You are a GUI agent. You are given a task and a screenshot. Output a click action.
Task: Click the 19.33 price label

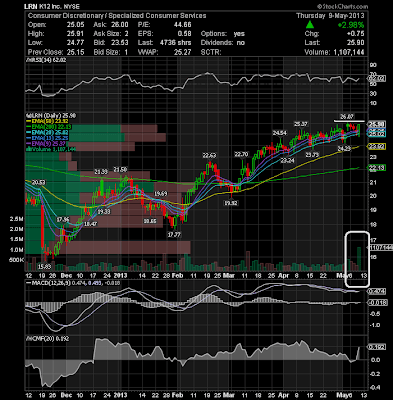(103, 212)
